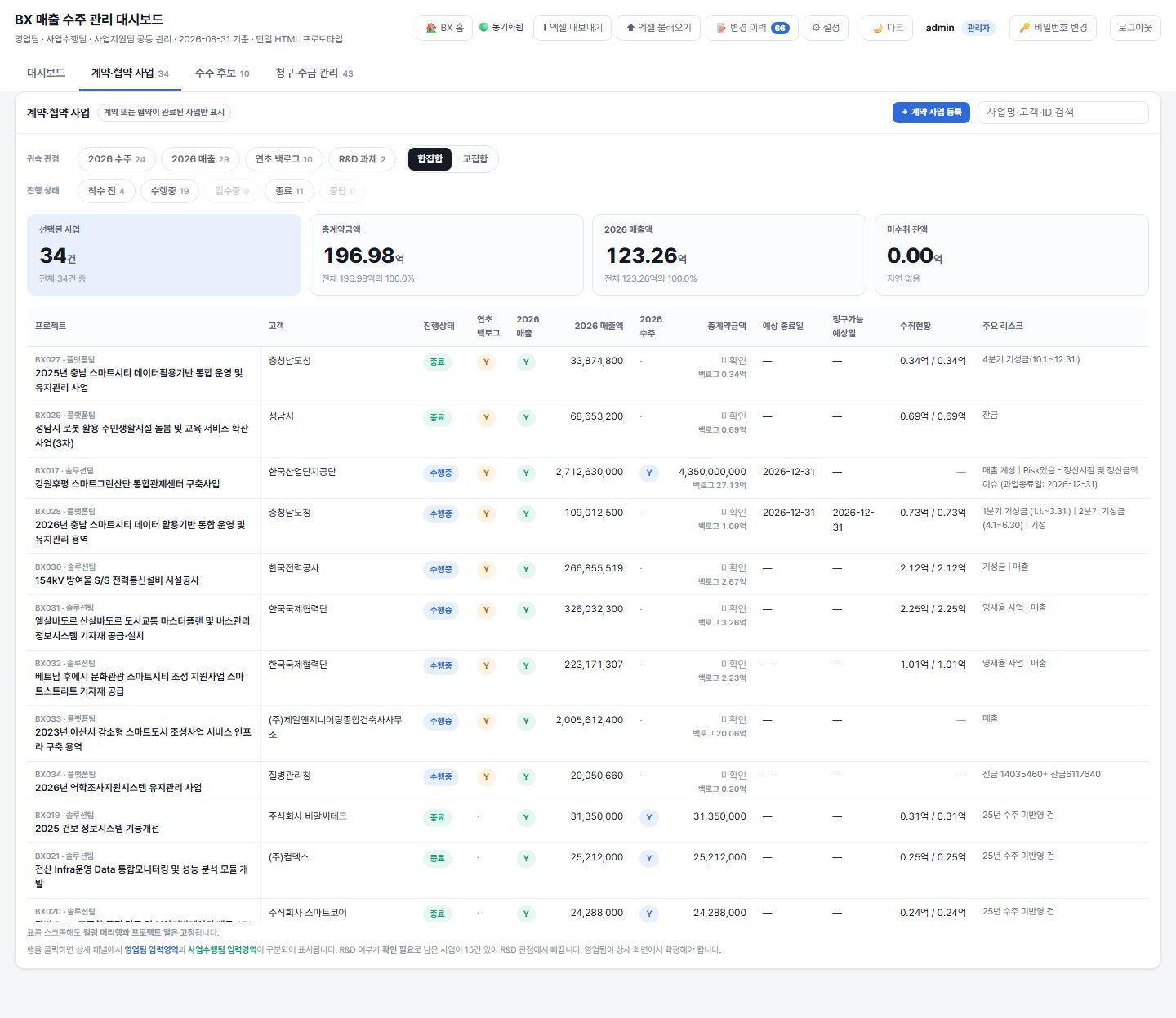Switch to 다크 mode
Image resolution: width=1176 pixels, height=1018 pixels.
887,28
